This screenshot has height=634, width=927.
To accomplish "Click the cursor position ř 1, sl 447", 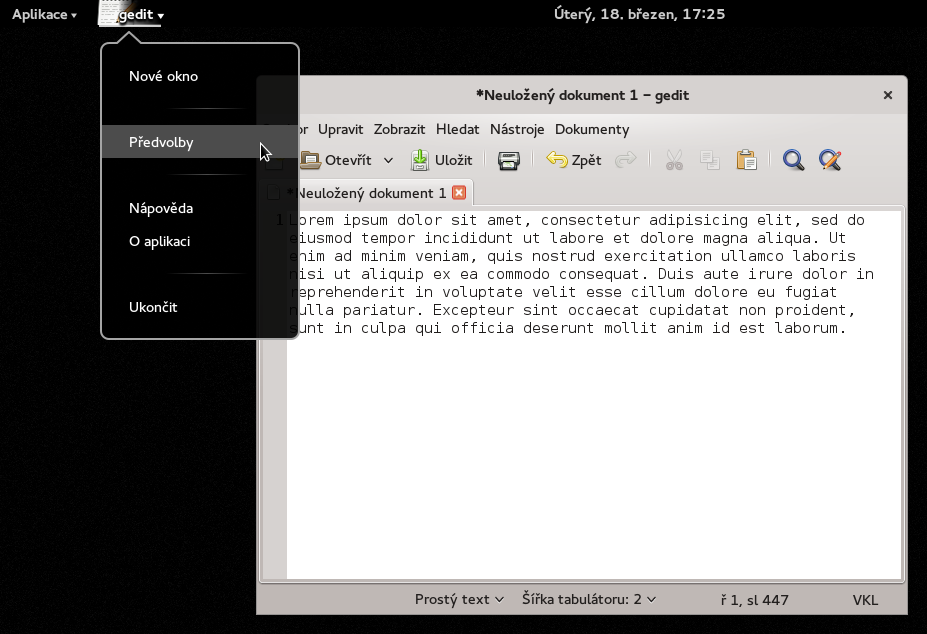I will [754, 600].
